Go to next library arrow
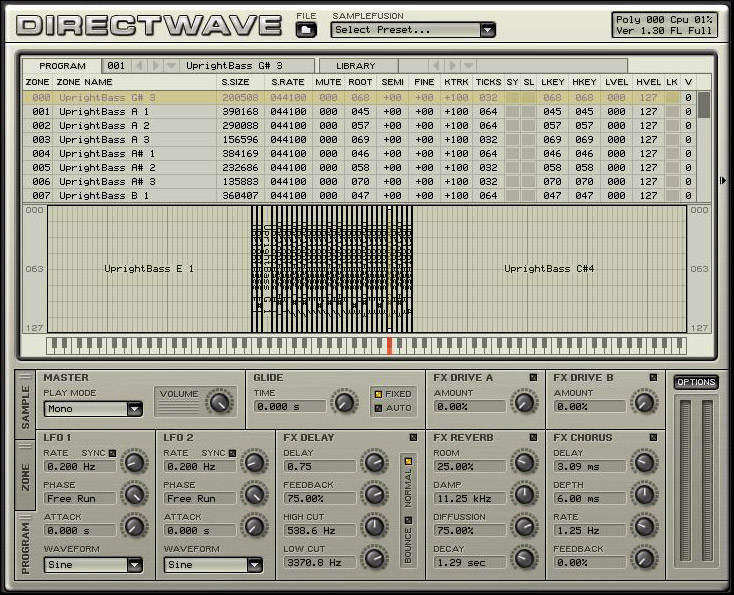734x595 pixels. (452, 66)
